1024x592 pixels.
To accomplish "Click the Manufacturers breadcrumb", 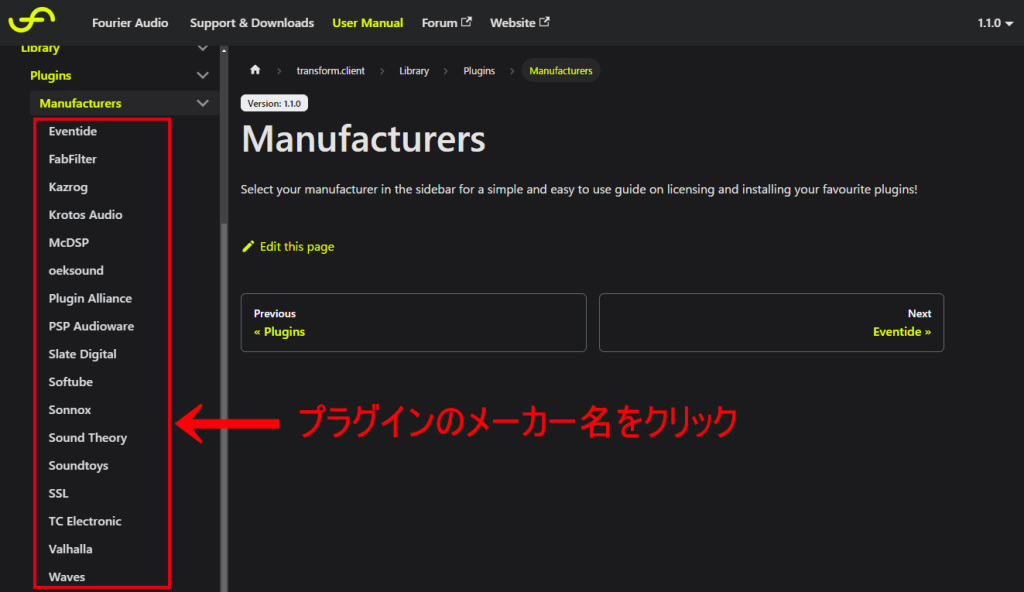I will (x=561, y=71).
